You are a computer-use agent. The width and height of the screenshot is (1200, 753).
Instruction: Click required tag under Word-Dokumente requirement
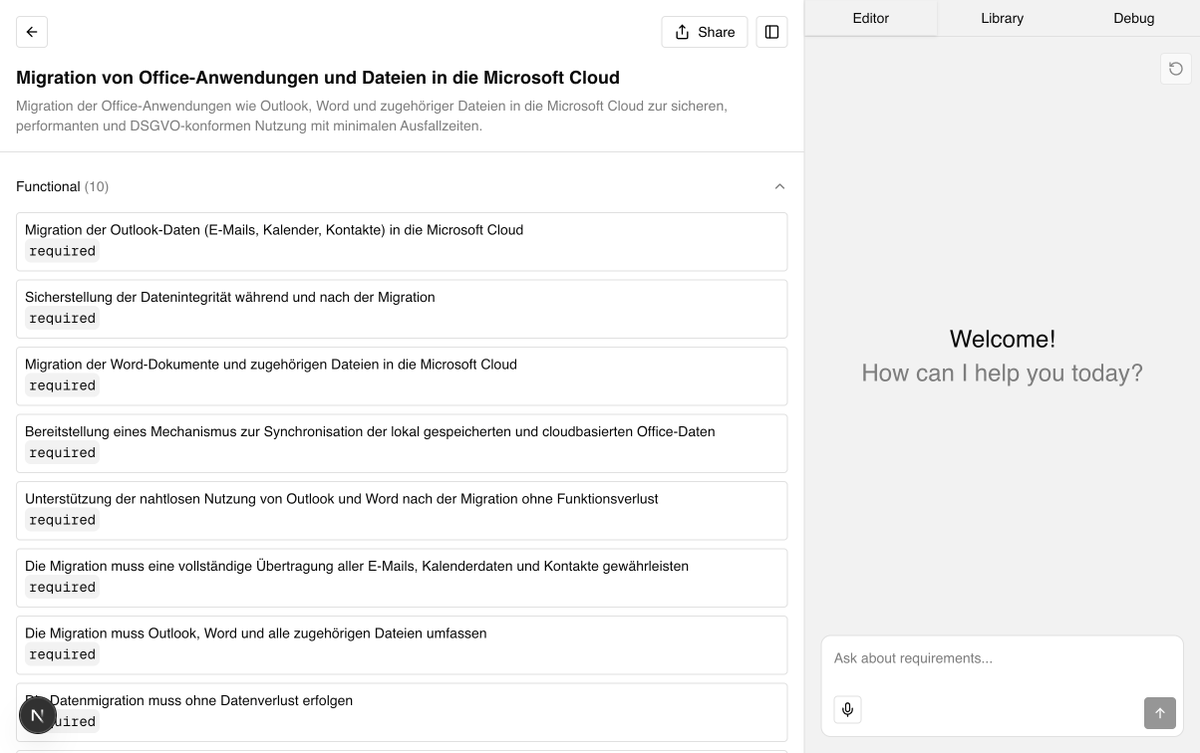[62, 386]
